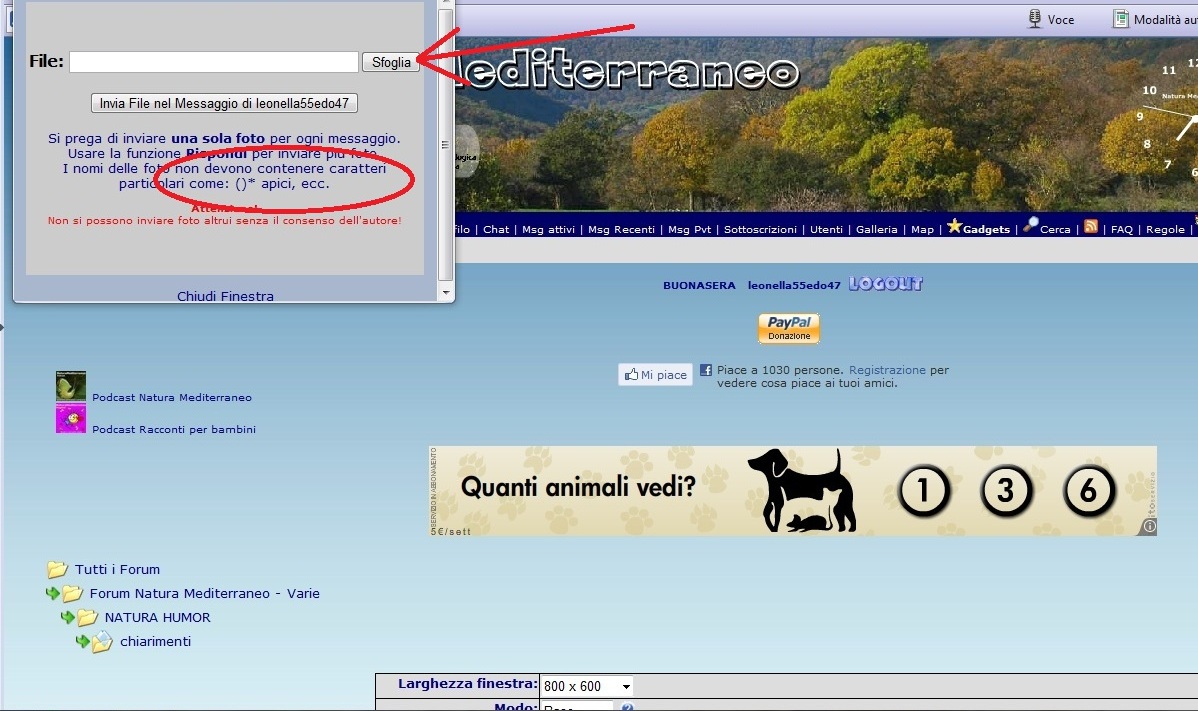Choose answer 6 in the animal ad

[1088, 491]
